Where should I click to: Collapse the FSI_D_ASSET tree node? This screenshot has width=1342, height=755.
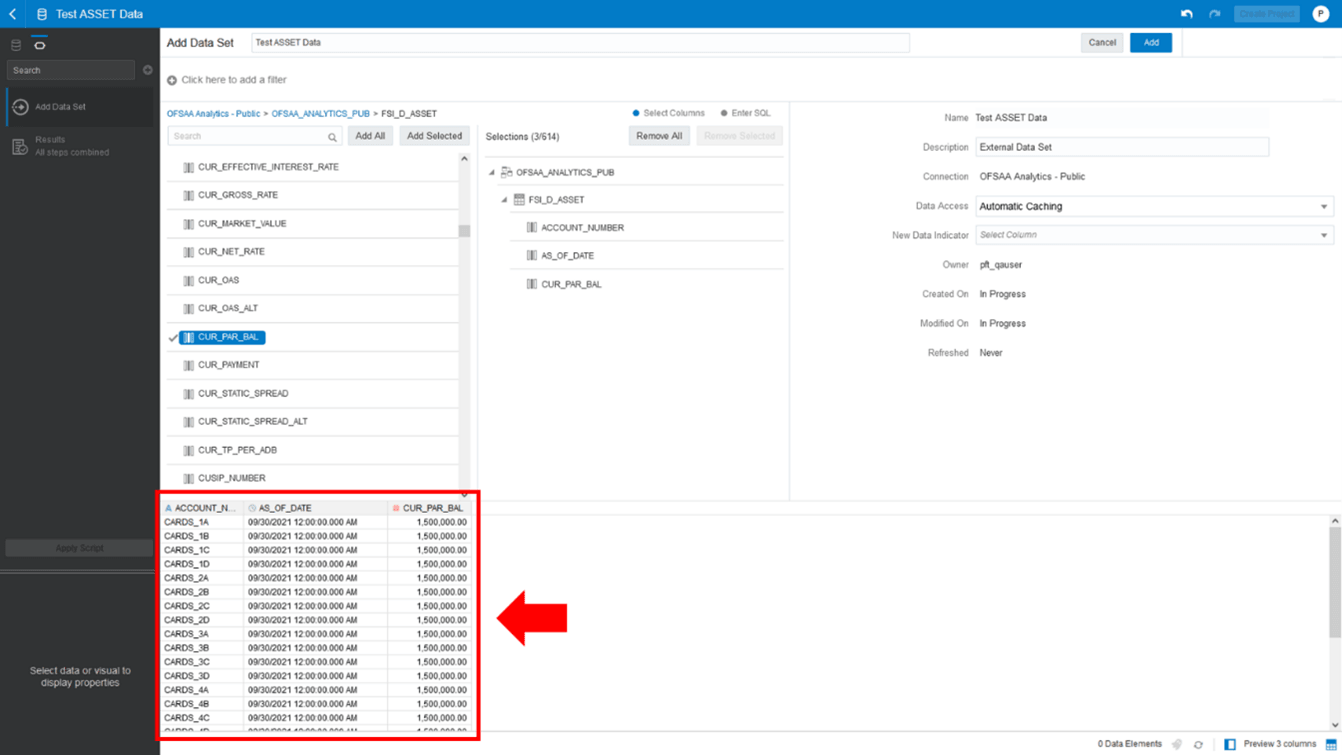[503, 199]
